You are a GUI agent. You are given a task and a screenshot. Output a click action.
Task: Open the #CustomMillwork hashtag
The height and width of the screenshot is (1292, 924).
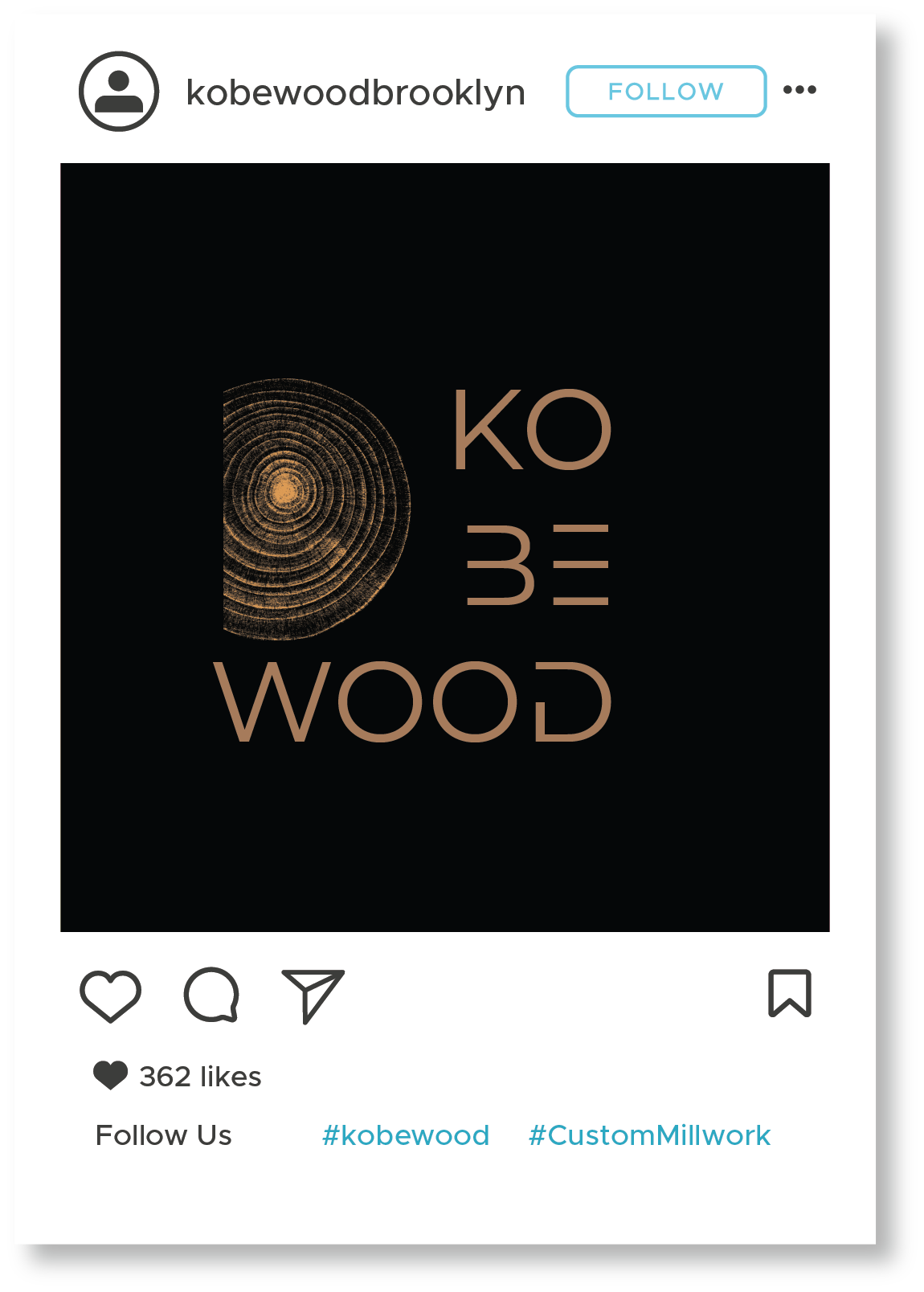[649, 1135]
